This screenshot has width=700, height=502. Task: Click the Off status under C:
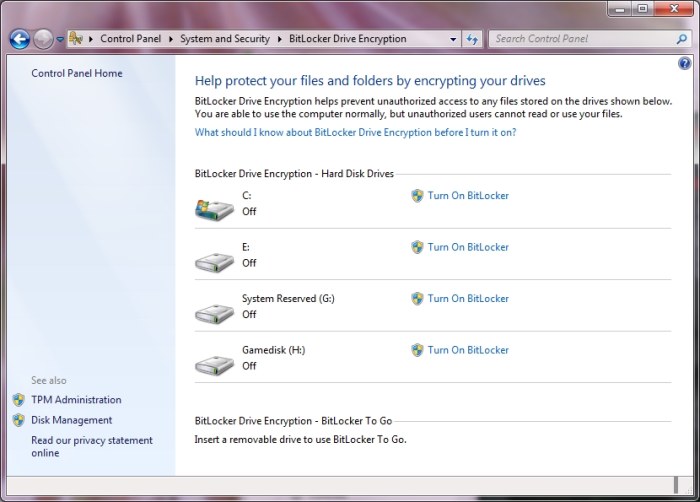click(x=249, y=211)
